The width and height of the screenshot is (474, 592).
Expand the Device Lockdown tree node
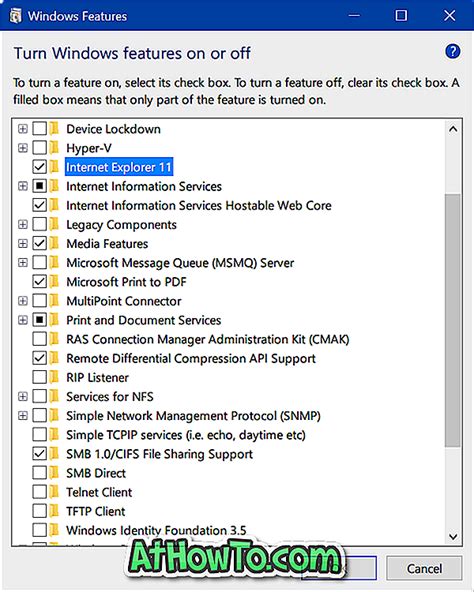click(x=23, y=129)
